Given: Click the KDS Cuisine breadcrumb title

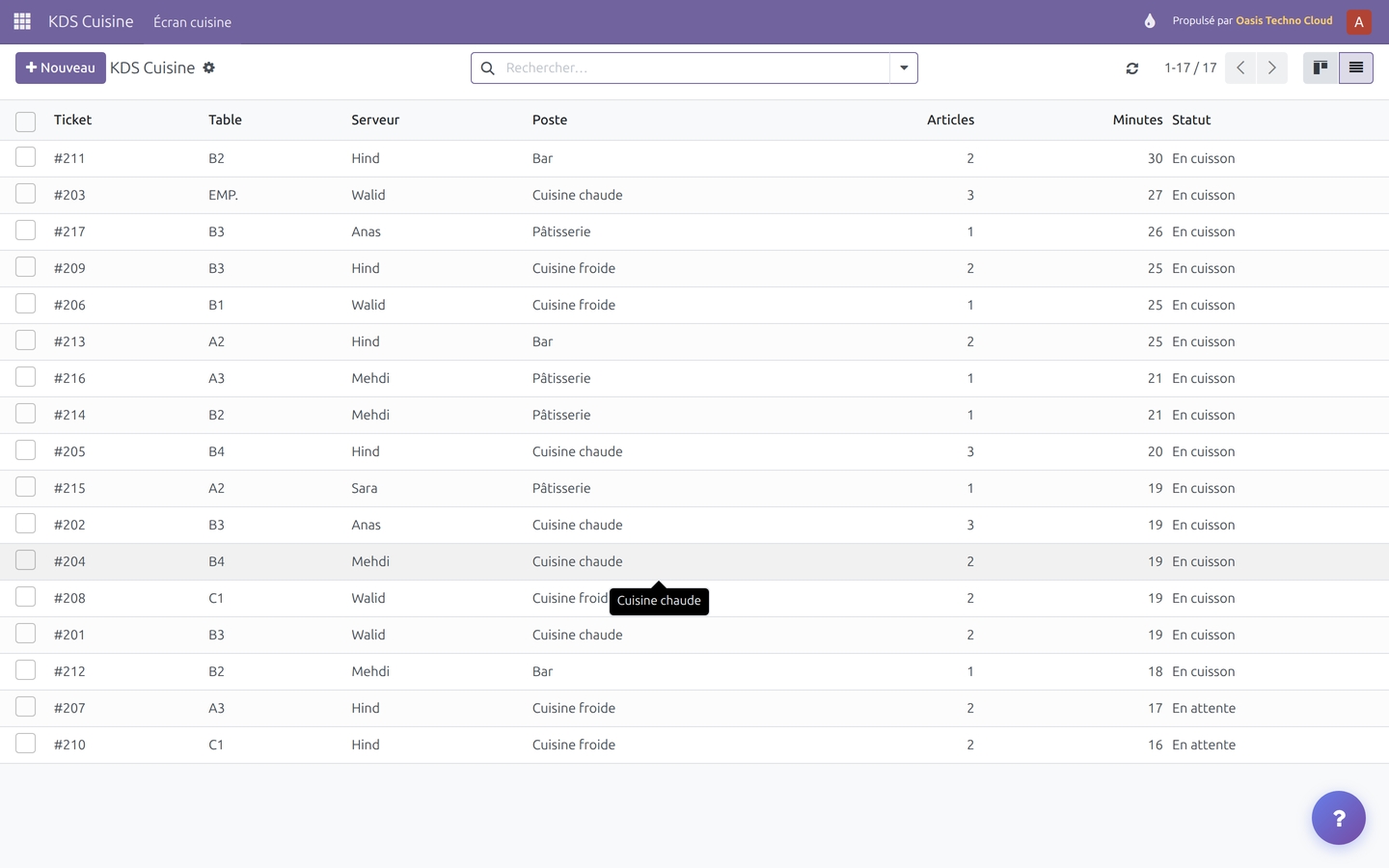Looking at the screenshot, I should point(152,68).
